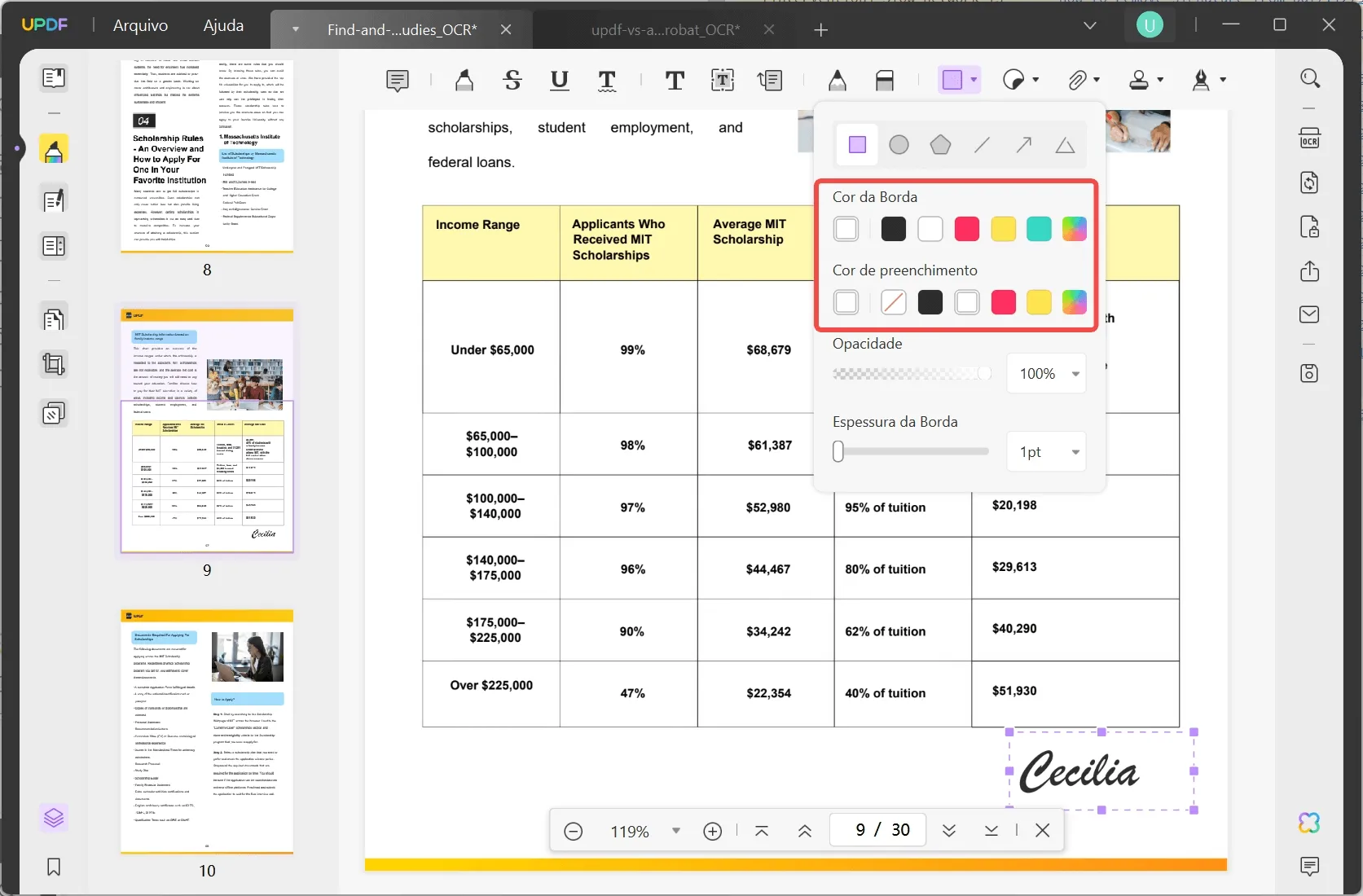Choose the Line shape option
1363x896 pixels.
point(983,145)
